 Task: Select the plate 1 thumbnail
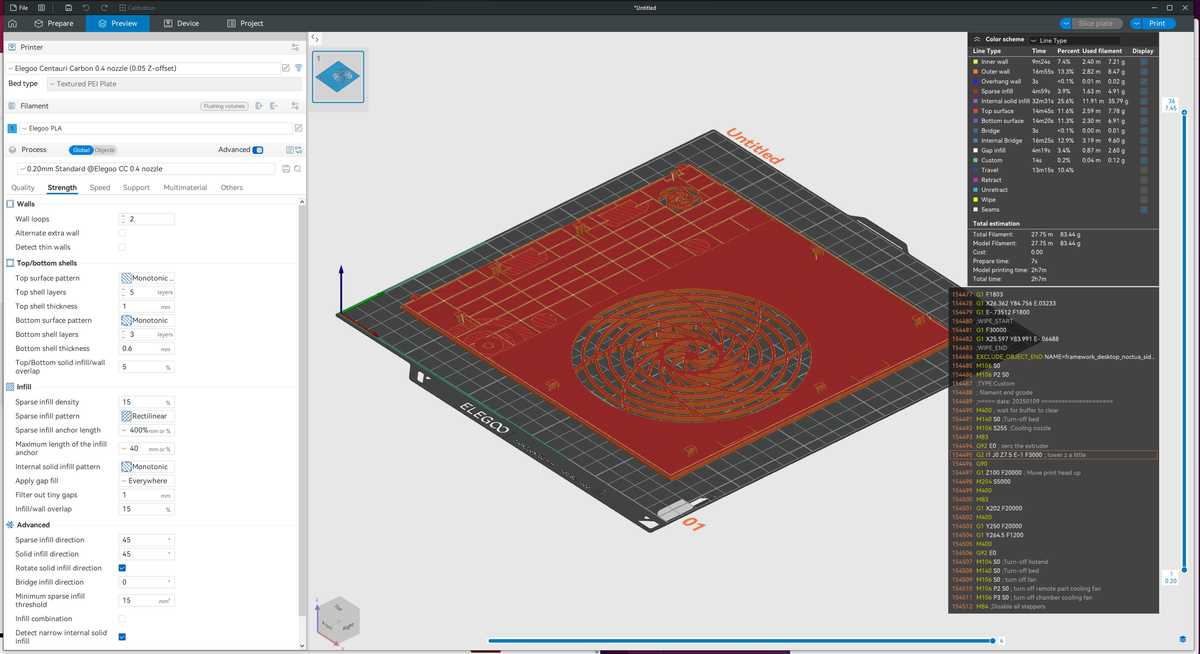[x=337, y=75]
